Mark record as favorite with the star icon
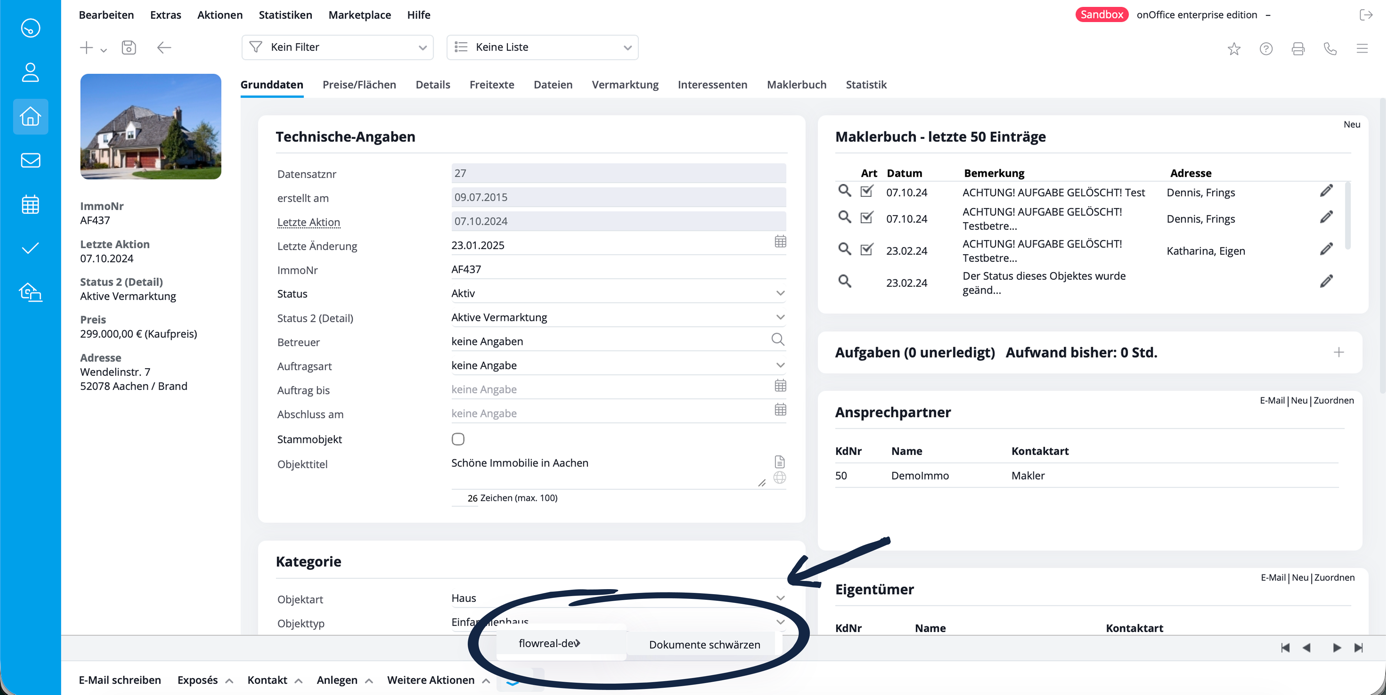This screenshot has width=1386, height=695. pos(1234,49)
